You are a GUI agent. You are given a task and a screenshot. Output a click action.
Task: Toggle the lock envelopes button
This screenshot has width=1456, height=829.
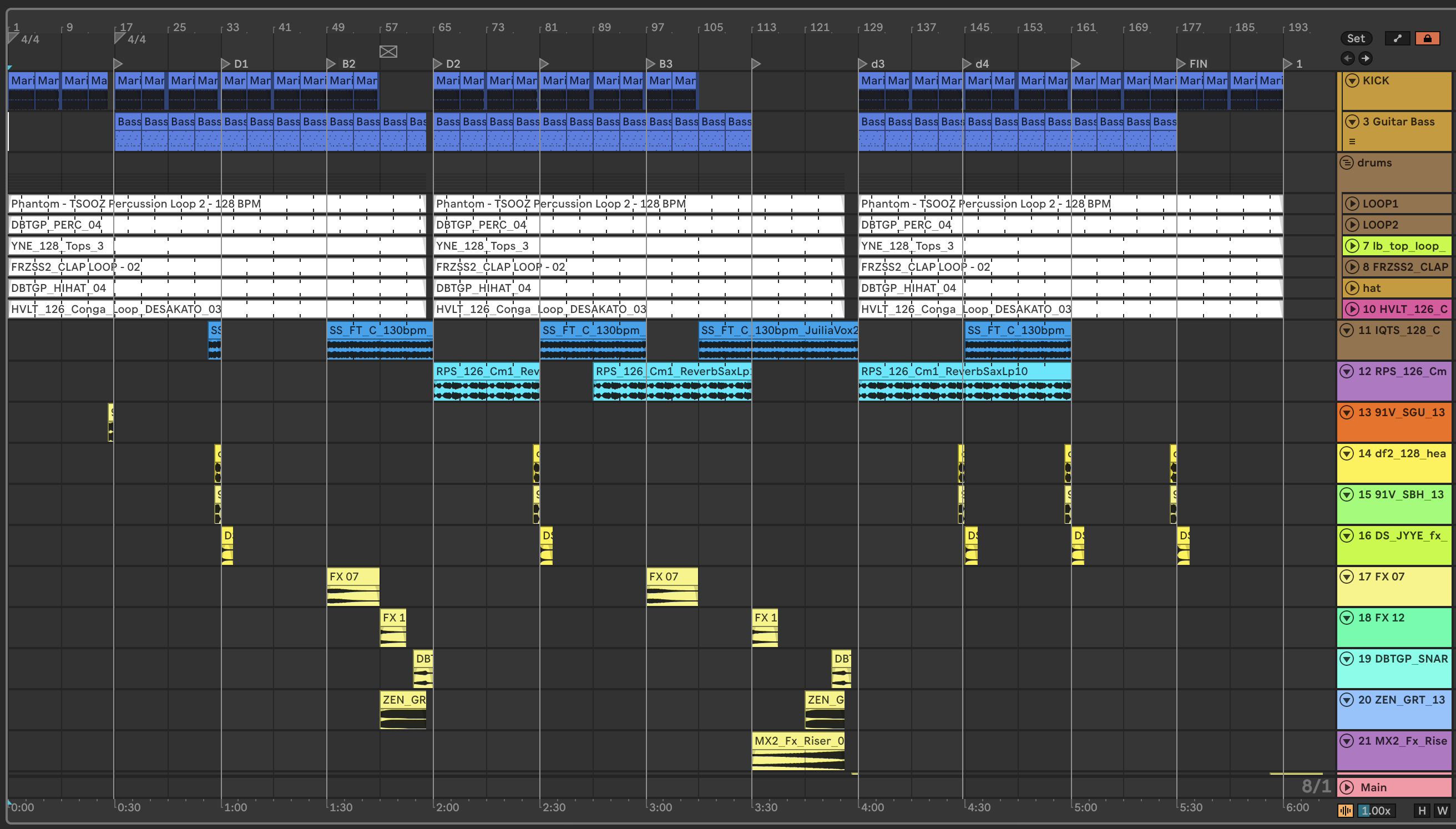click(x=1427, y=38)
